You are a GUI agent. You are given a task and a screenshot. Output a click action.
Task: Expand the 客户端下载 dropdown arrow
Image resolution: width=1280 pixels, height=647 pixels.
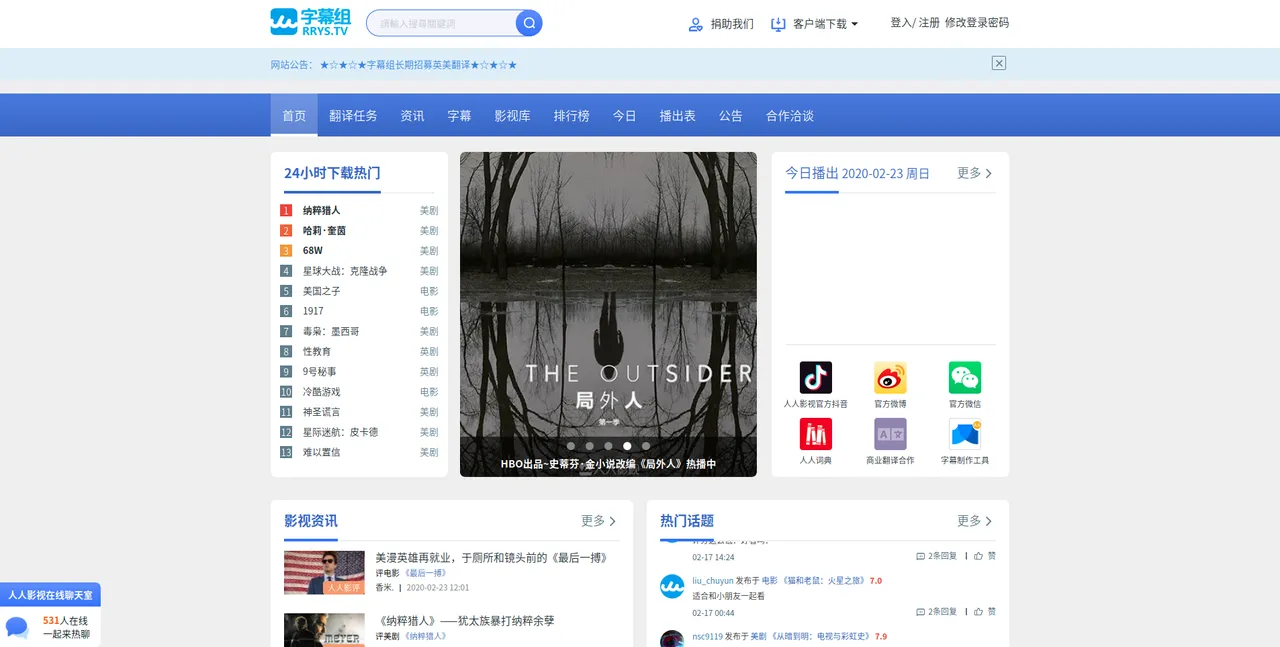point(854,24)
